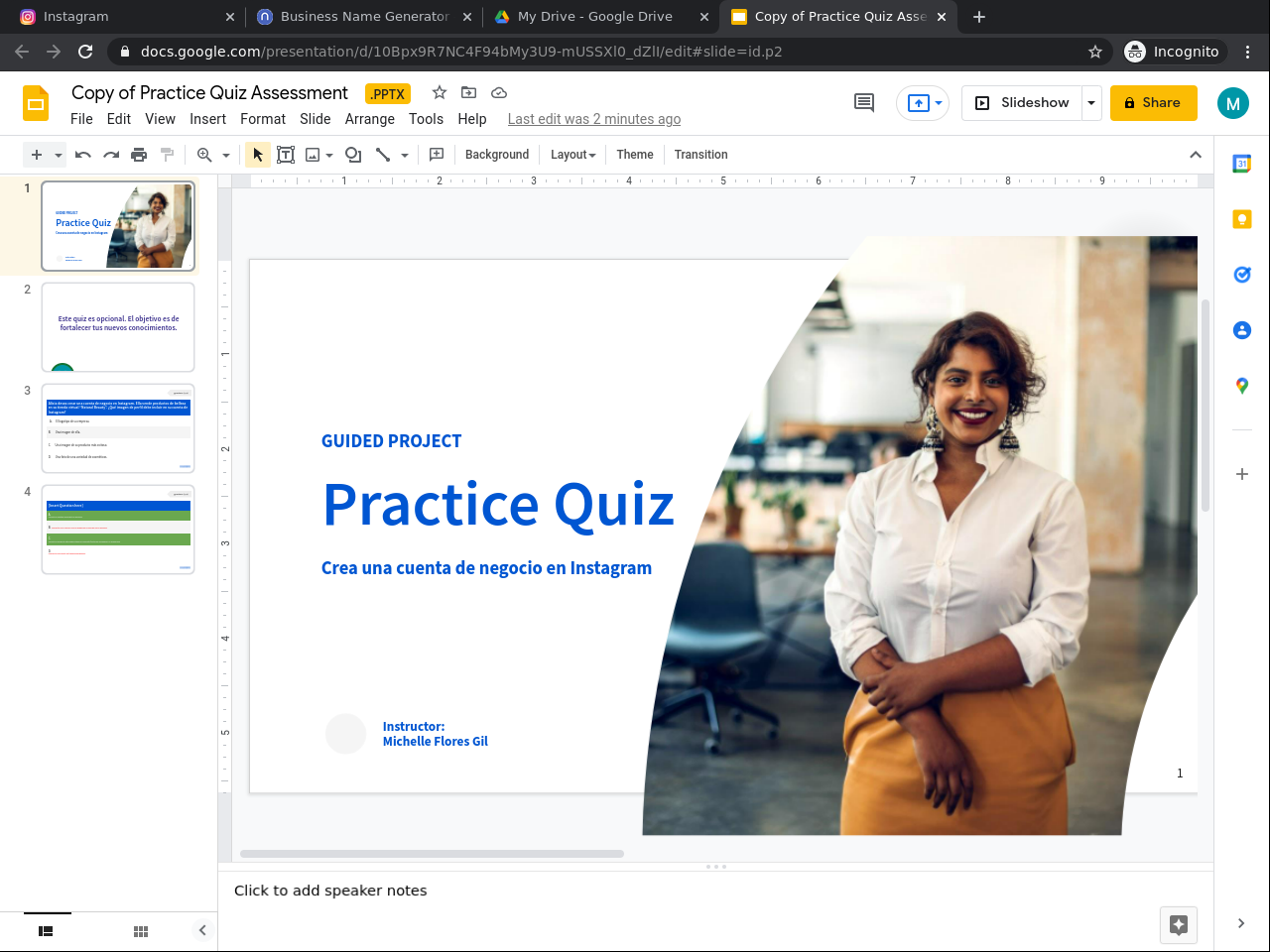
Task: Click the Undo arrow in toolbar
Action: coord(83,155)
